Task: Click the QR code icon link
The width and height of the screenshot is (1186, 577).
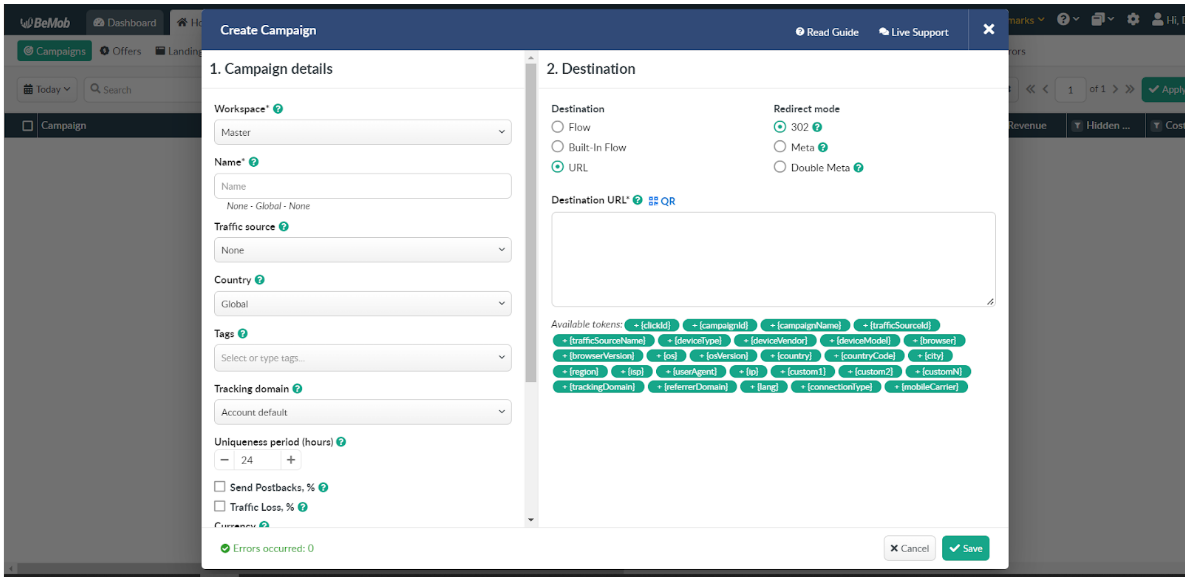Action: click(x=661, y=201)
